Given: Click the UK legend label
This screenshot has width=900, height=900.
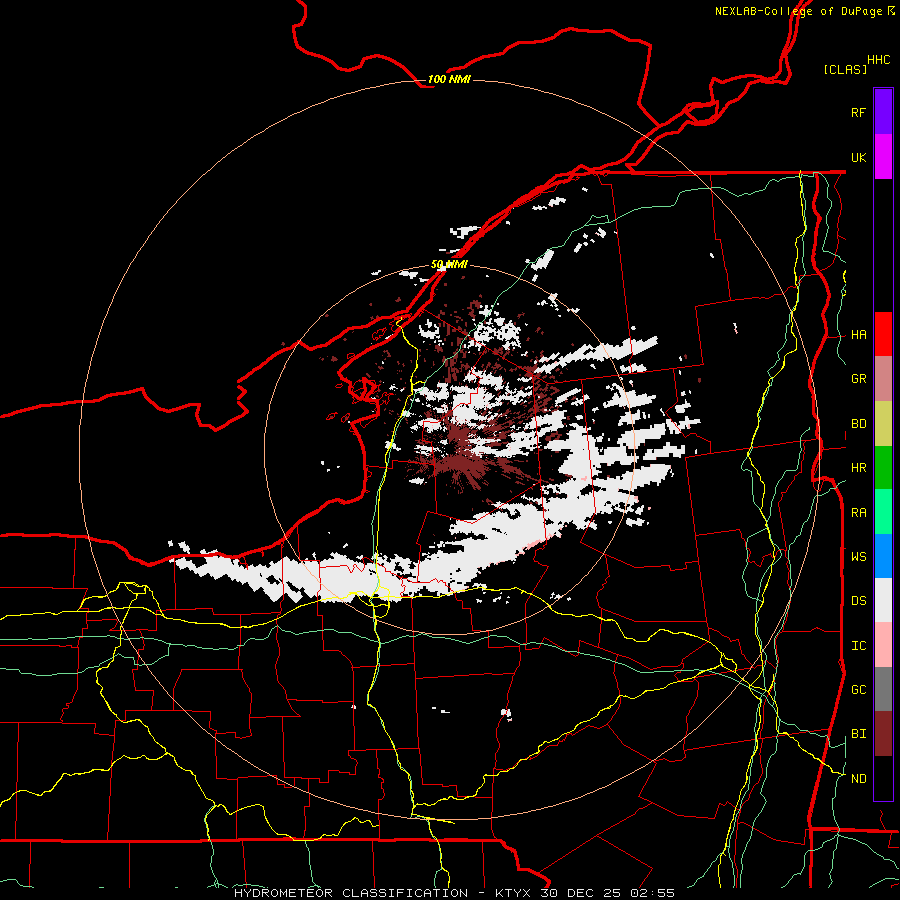Looking at the screenshot, I should coord(858,157).
